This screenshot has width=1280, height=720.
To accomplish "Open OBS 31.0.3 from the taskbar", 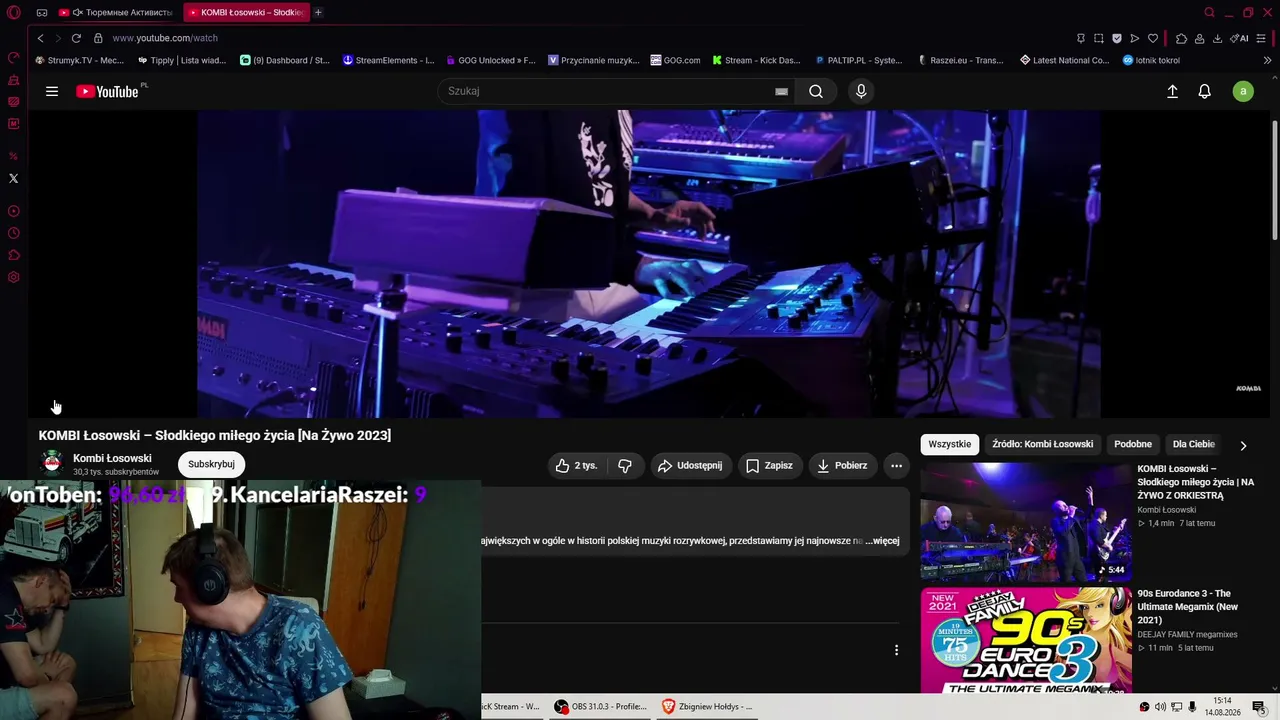I will click(600, 706).
